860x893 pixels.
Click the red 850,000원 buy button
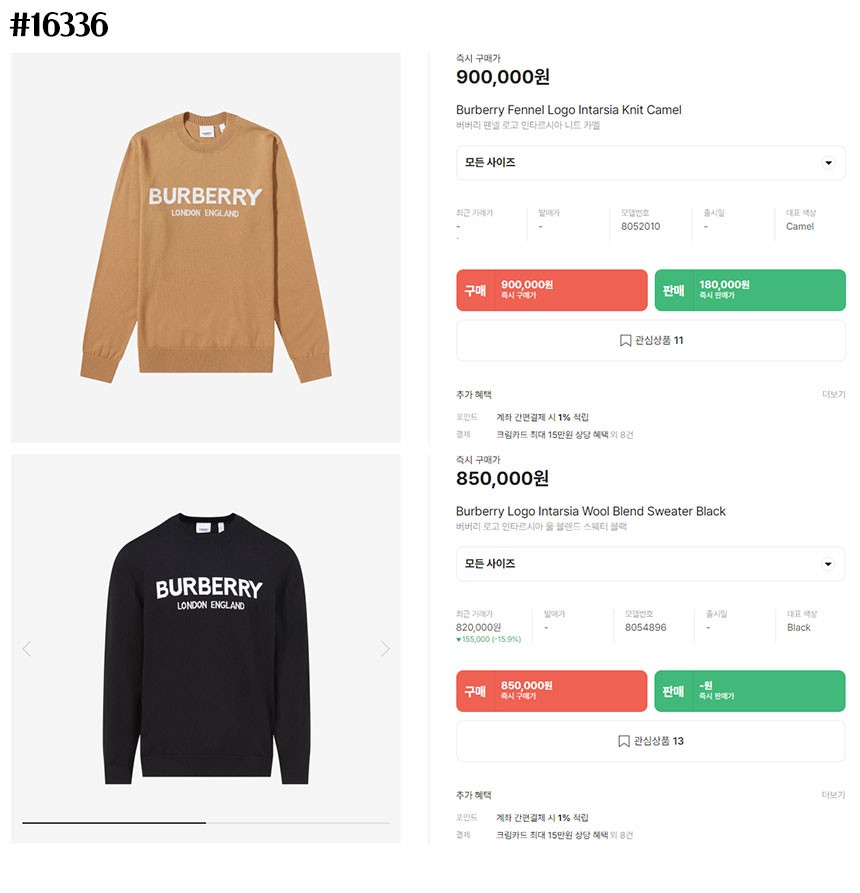(551, 691)
